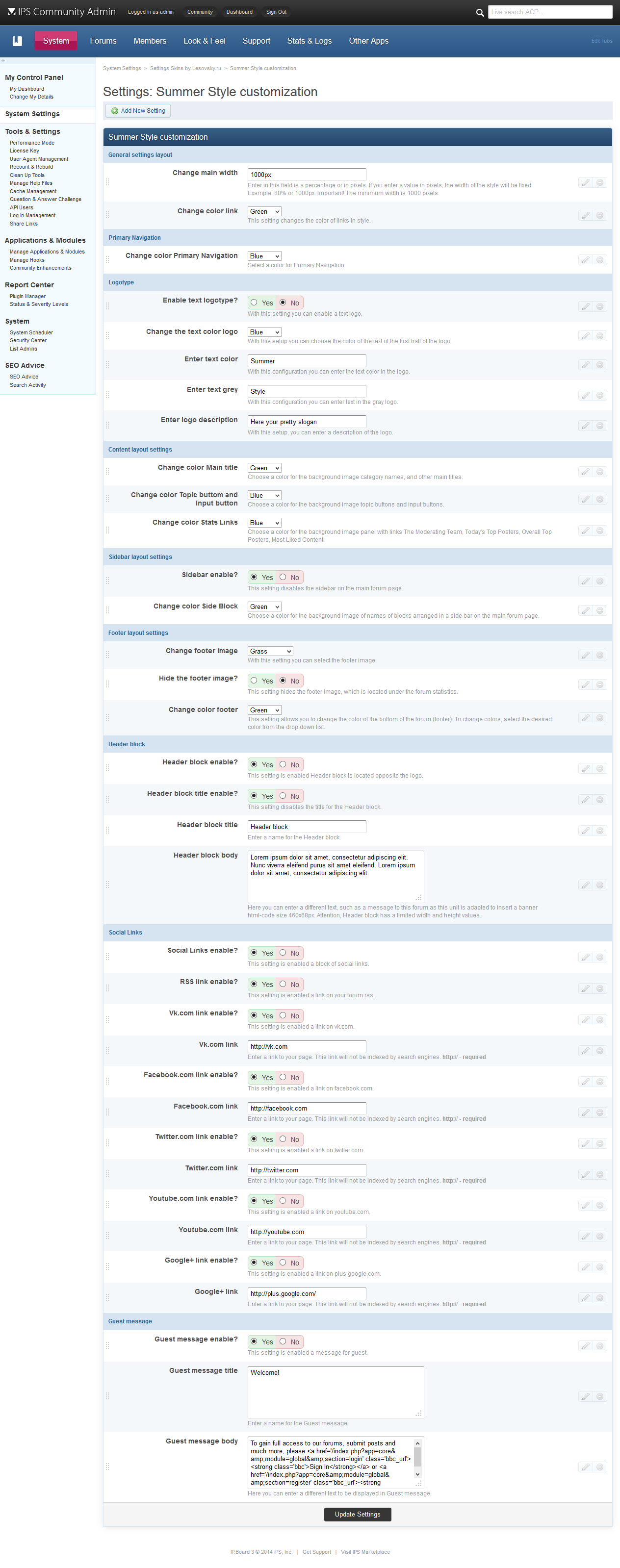Open the ACP home bookmark icon
Image resolution: width=620 pixels, height=1568 pixels.
point(17,41)
